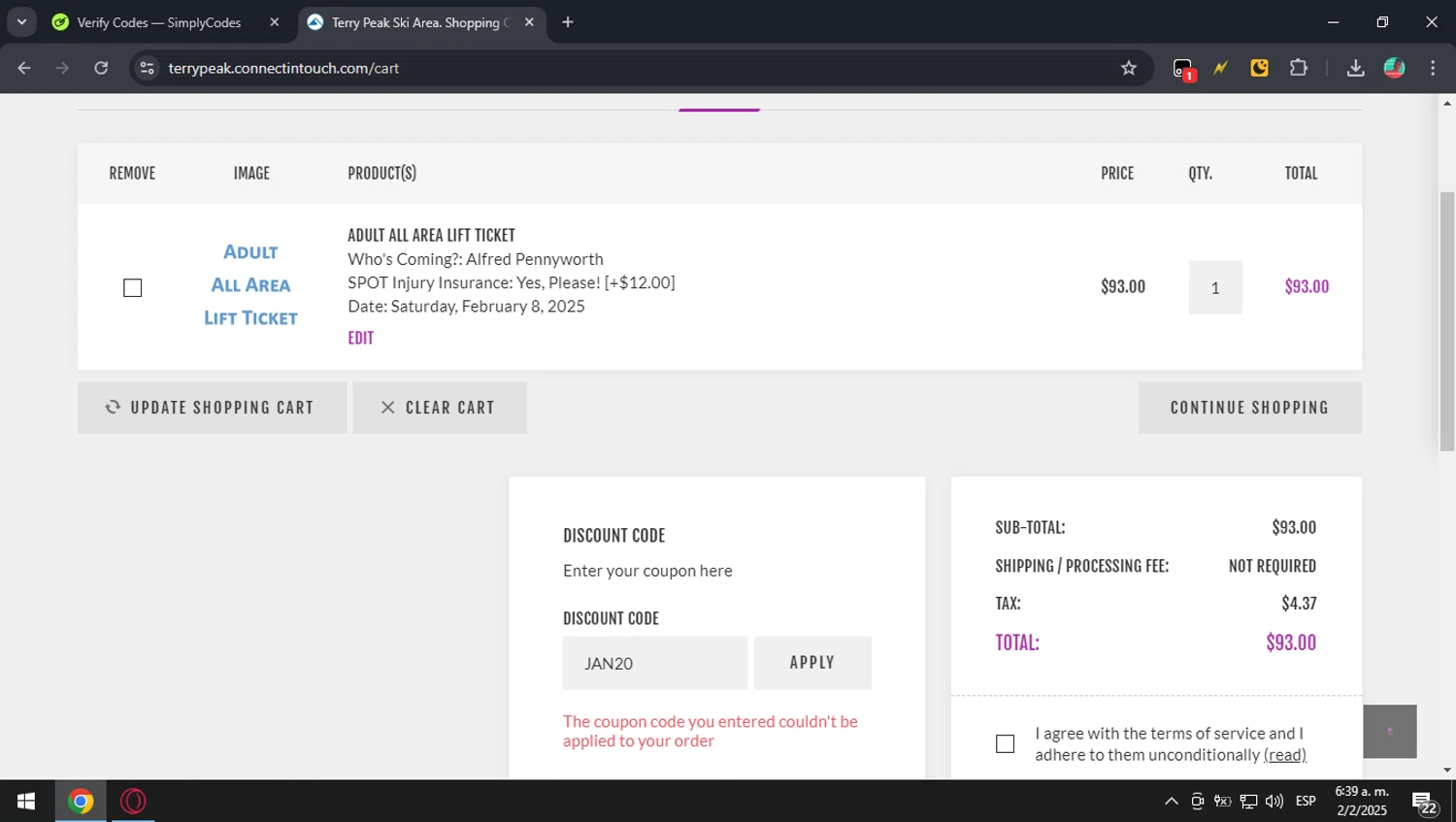Edit the lift ticket cart item
The height and width of the screenshot is (822, 1456).
coord(360,338)
